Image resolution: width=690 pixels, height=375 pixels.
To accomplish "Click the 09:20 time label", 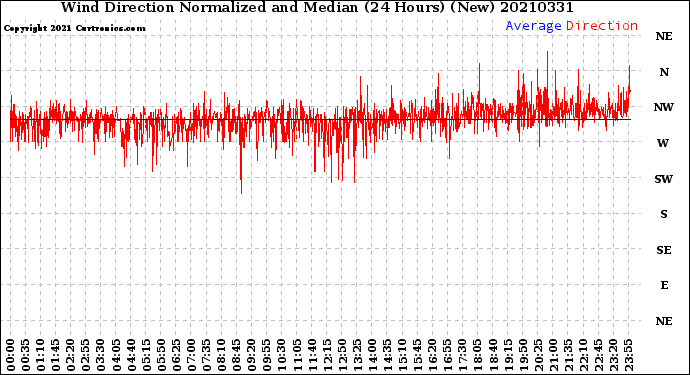I will click(252, 355).
